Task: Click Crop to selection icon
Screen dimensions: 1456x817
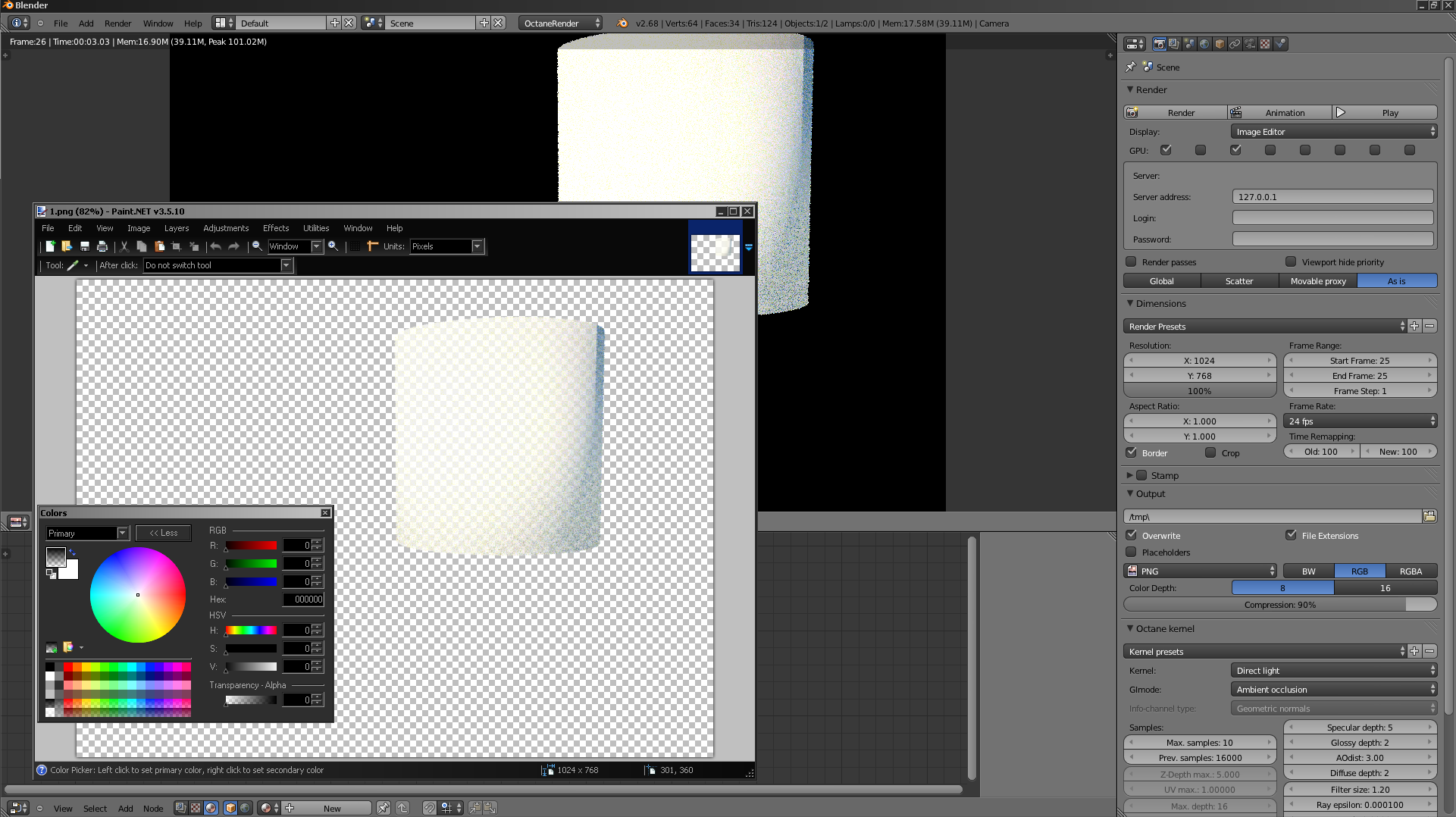Action: (x=177, y=246)
